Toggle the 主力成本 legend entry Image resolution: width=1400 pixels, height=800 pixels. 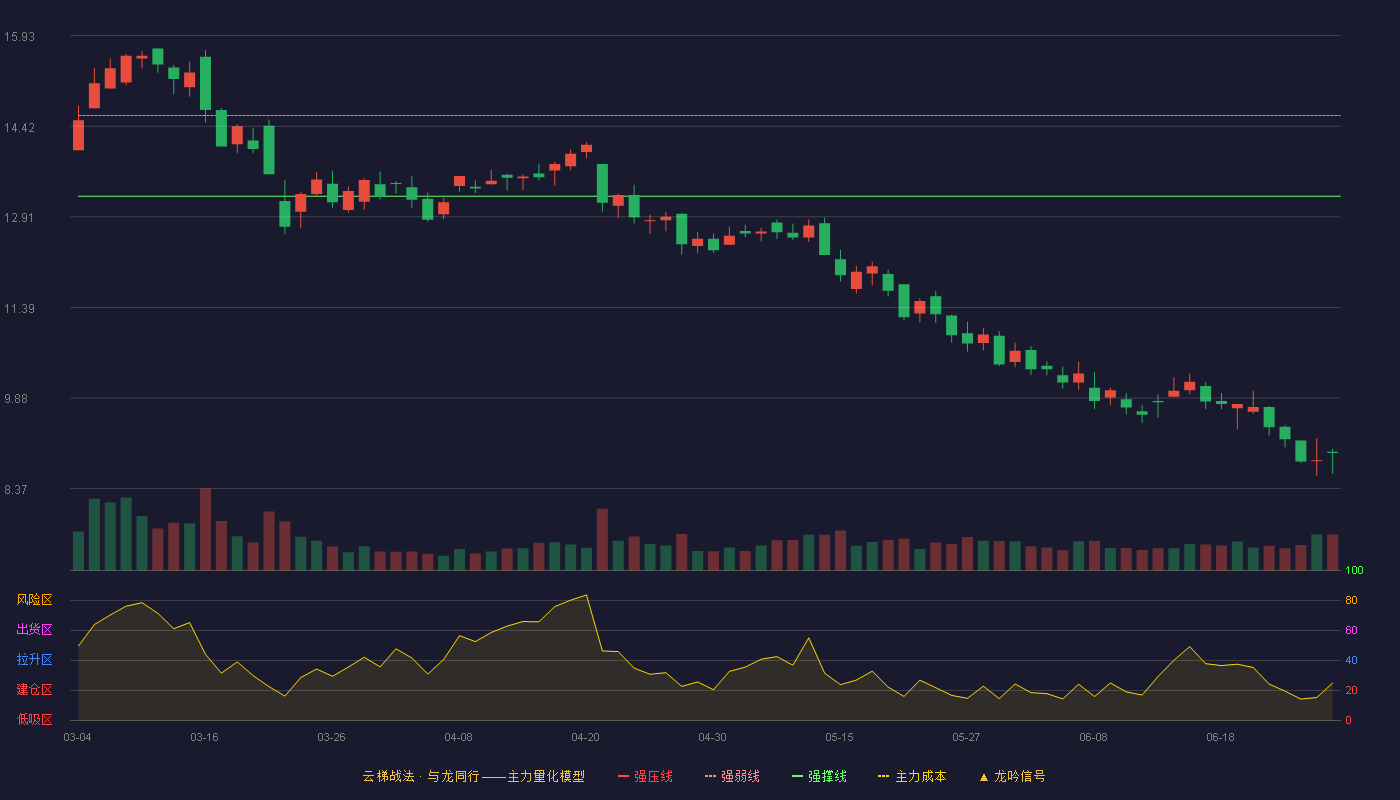911,776
